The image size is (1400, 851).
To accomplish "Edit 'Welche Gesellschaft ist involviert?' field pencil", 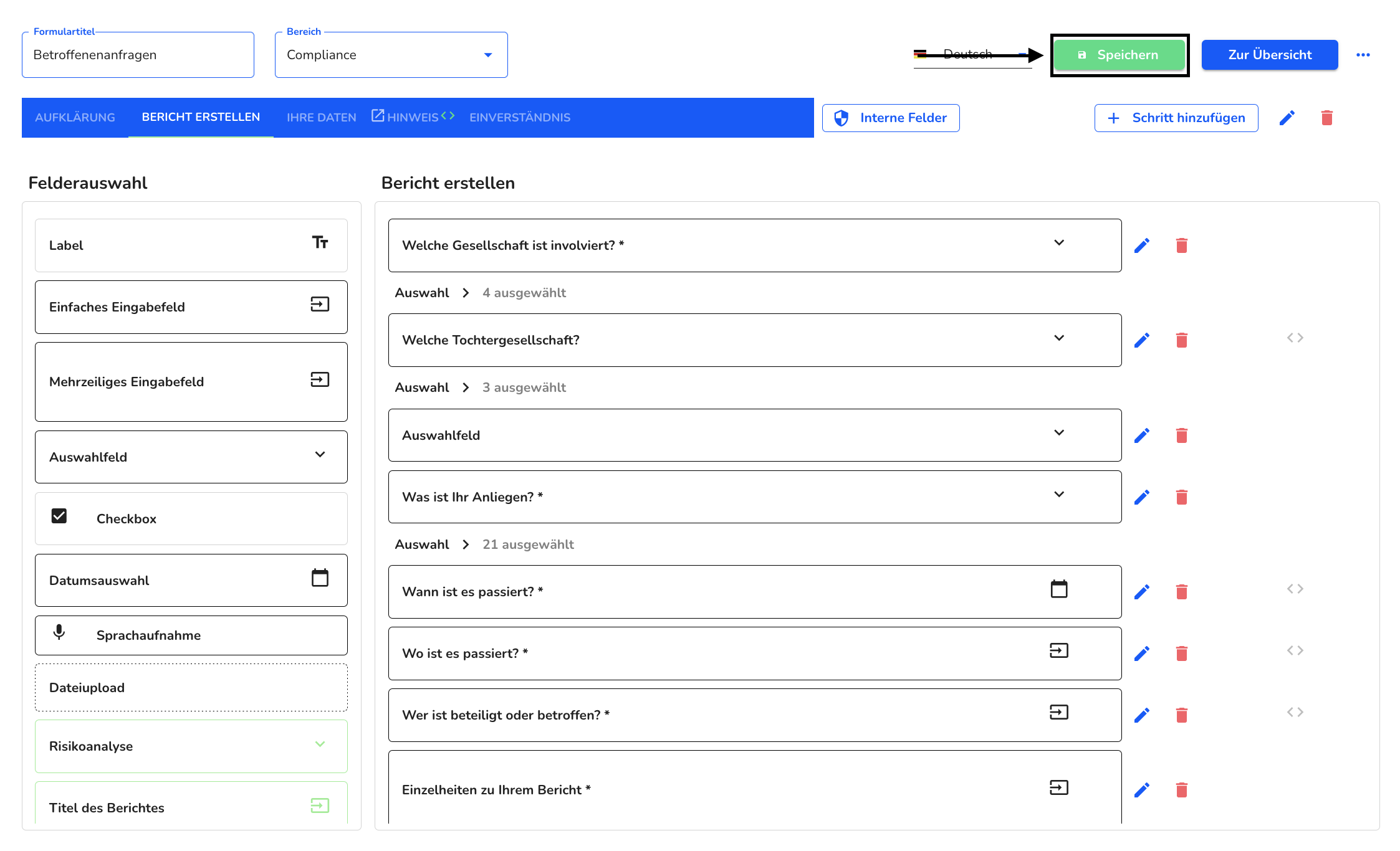I will 1141,245.
